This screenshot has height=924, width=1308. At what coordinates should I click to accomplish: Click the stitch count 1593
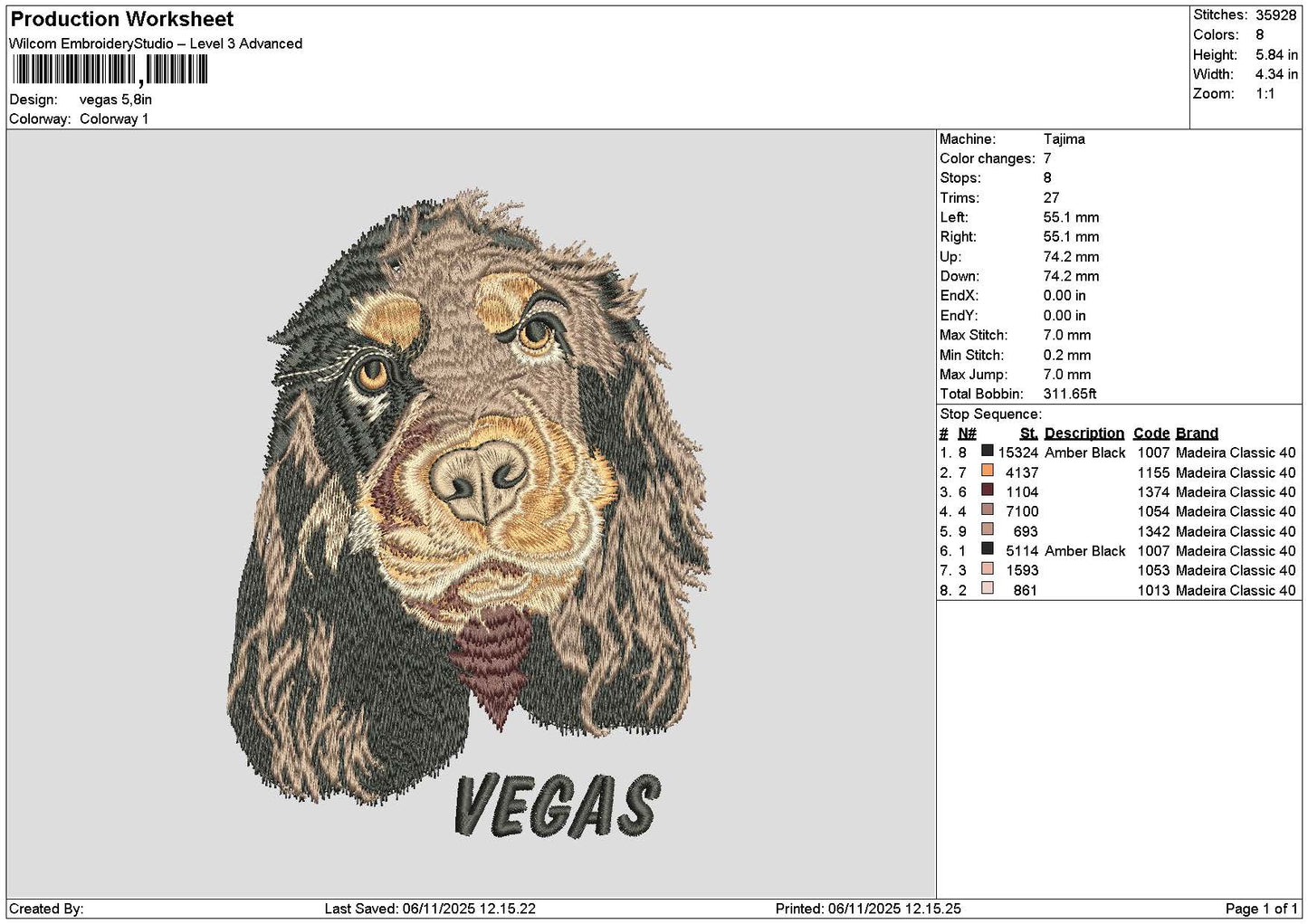[1022, 570]
